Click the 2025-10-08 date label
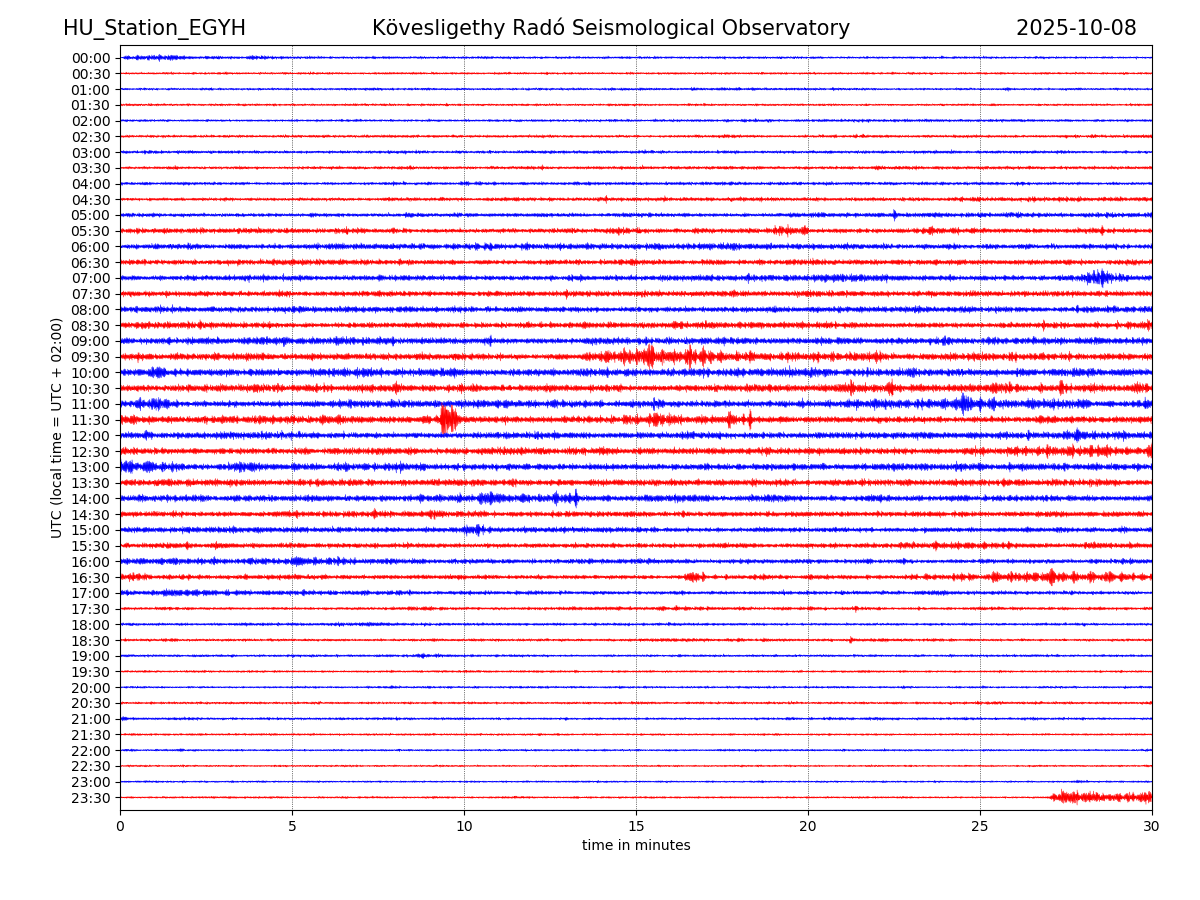 pos(1076,28)
